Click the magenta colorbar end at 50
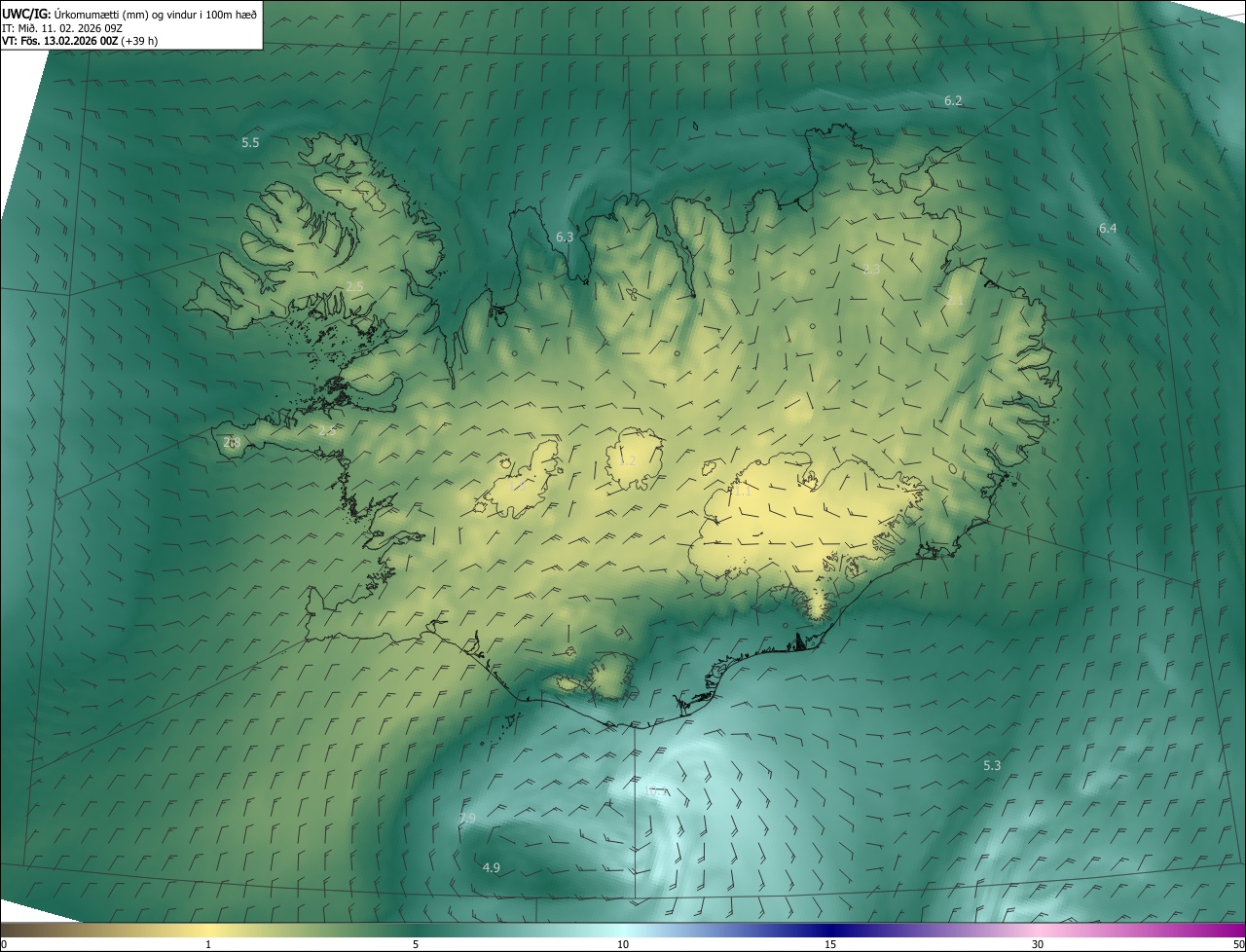Screen dimensions: 1246x952 click(1238, 930)
